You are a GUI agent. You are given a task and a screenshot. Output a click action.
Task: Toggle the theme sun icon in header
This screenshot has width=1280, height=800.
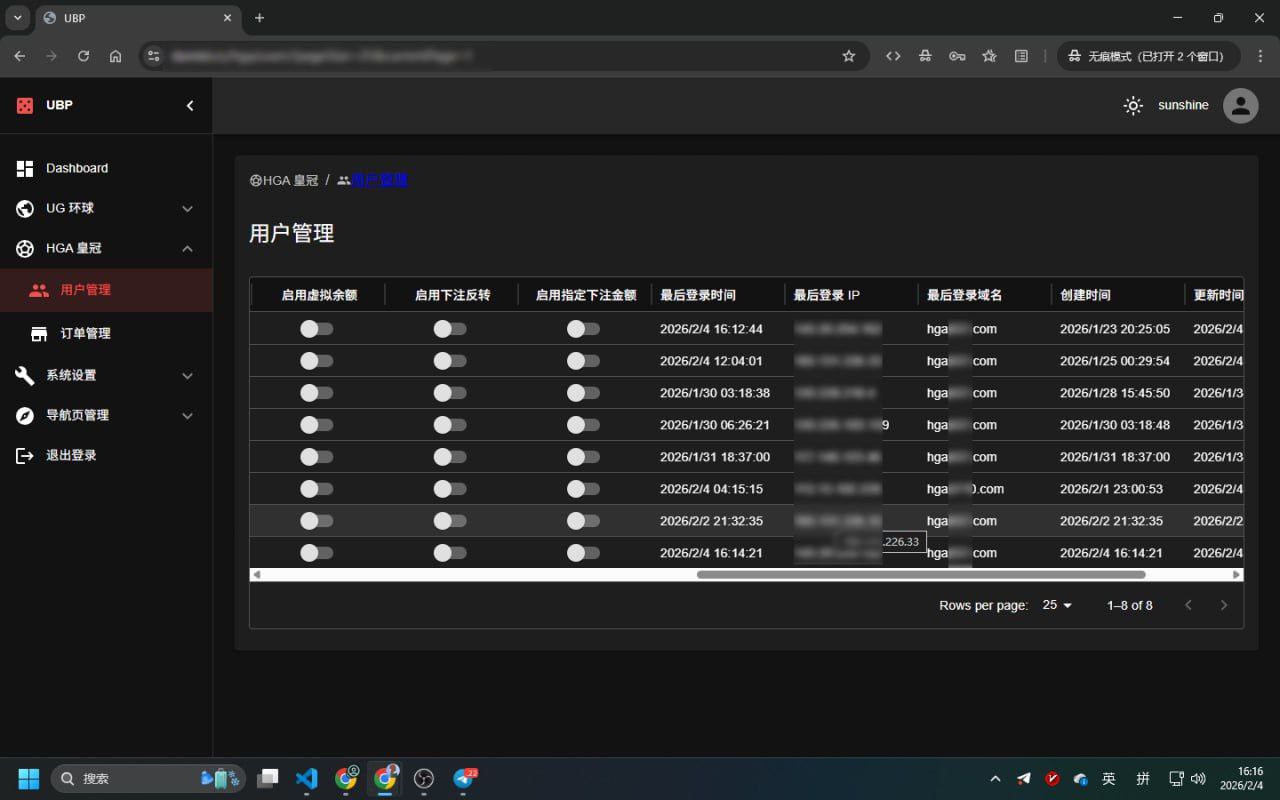tap(1133, 105)
